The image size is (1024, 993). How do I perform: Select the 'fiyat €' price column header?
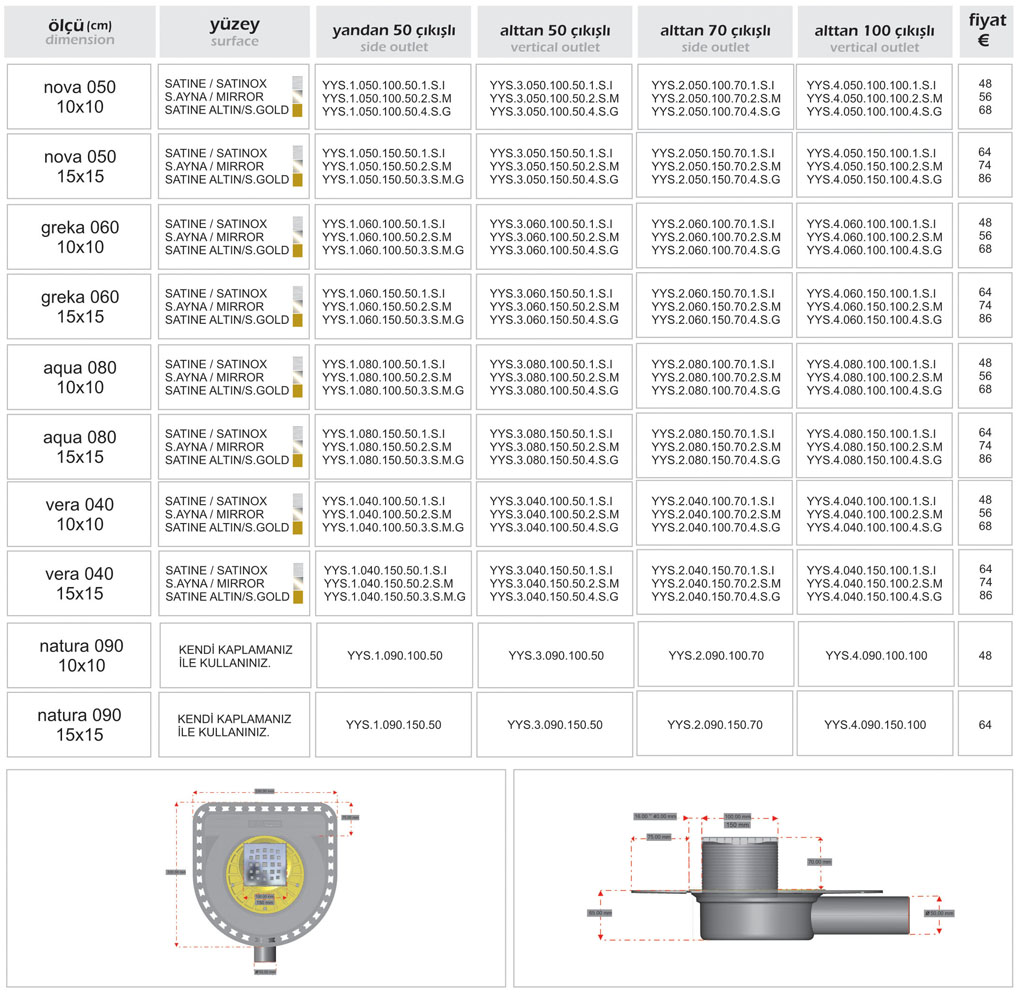986,31
